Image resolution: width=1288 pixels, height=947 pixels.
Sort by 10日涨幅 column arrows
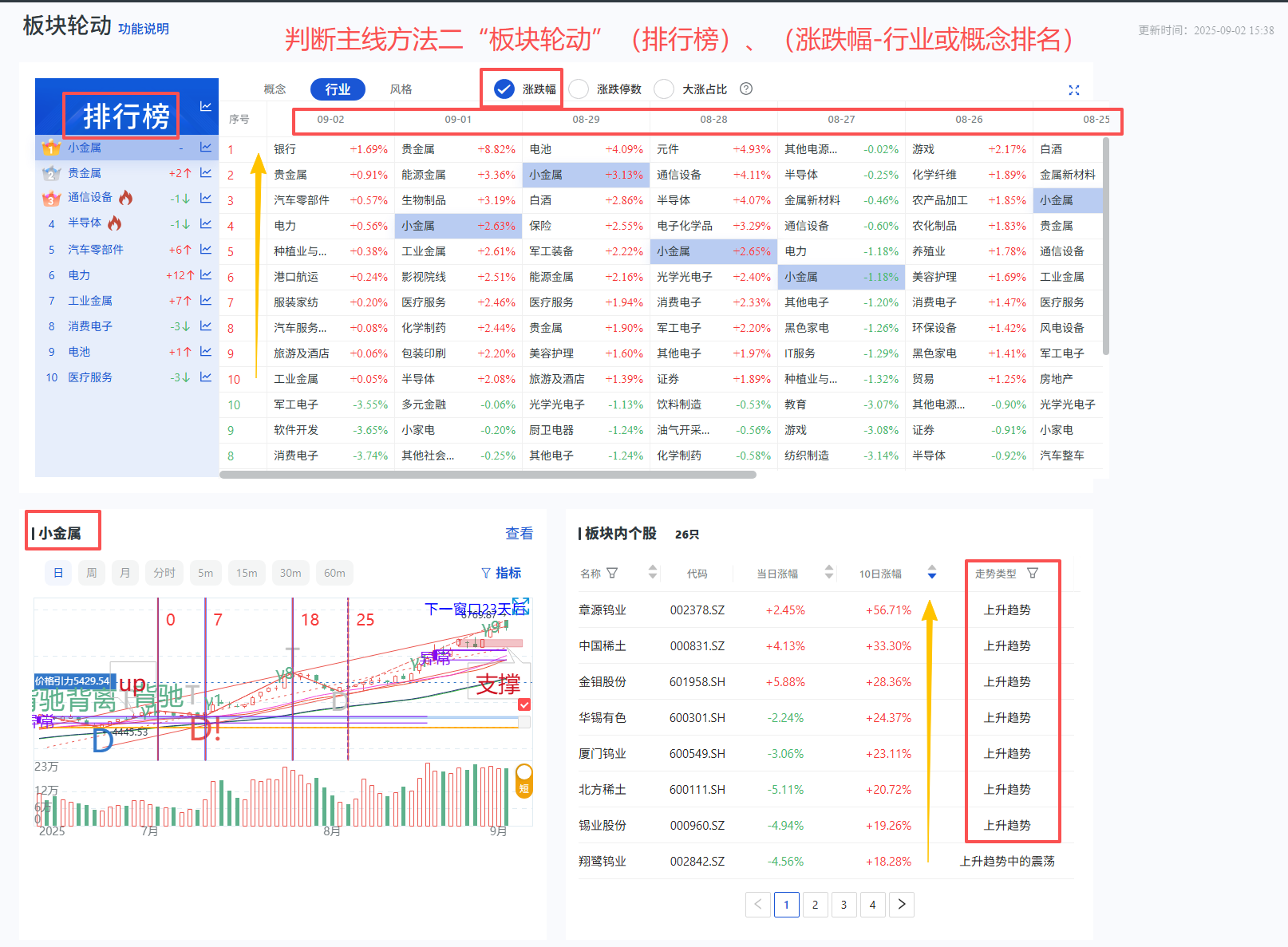932,572
